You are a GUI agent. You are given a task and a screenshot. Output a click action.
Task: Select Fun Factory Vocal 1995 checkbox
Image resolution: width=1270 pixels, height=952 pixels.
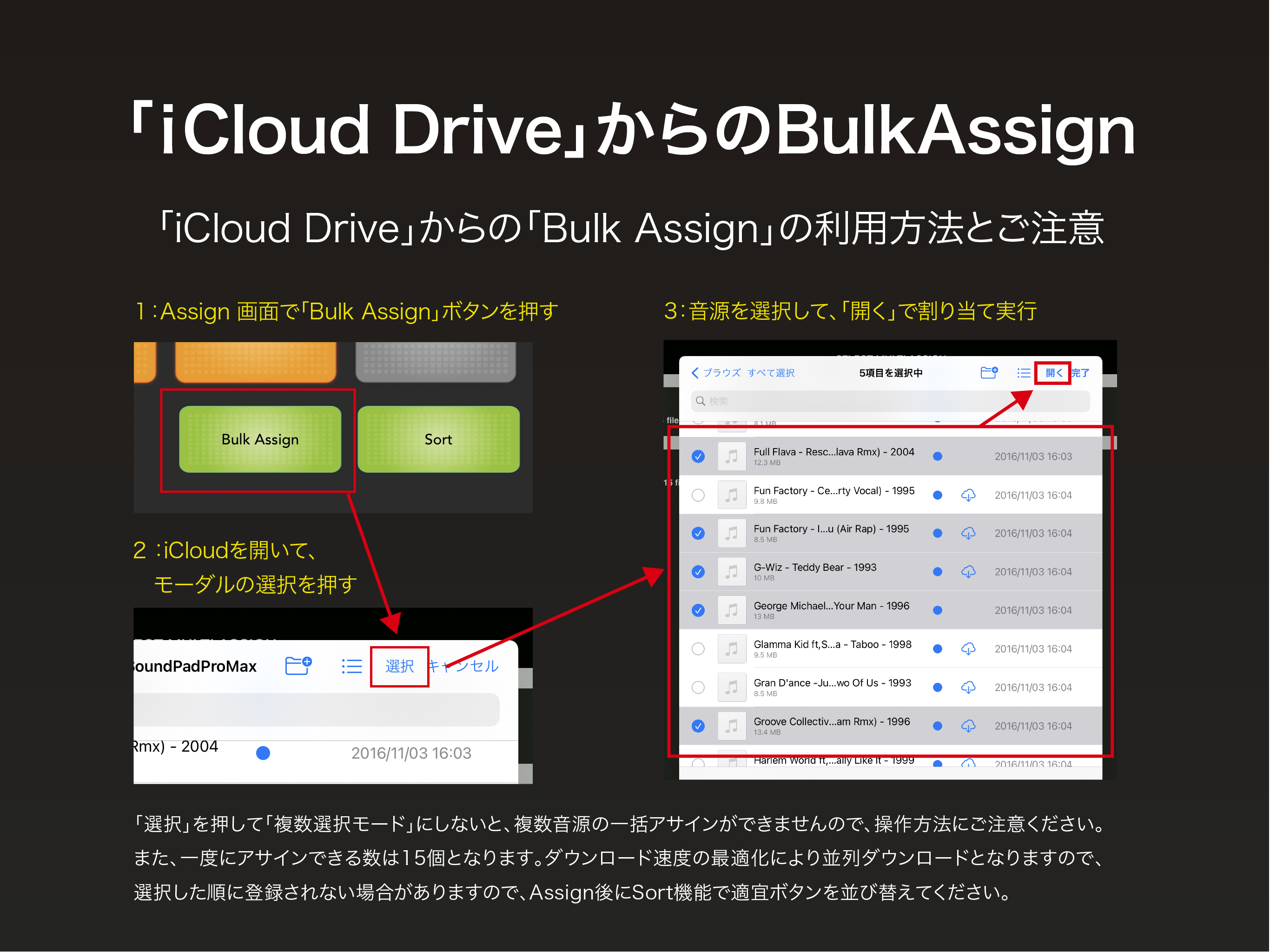click(698, 495)
